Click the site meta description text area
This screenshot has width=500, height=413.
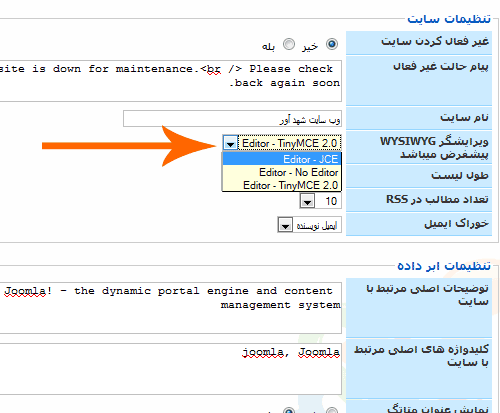point(171,308)
